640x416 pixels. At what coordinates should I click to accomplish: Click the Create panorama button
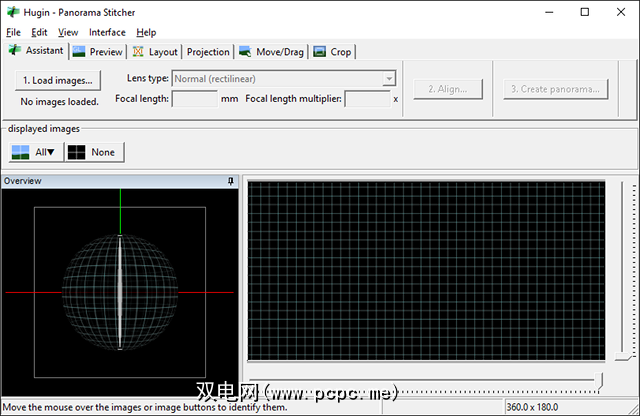tap(555, 89)
